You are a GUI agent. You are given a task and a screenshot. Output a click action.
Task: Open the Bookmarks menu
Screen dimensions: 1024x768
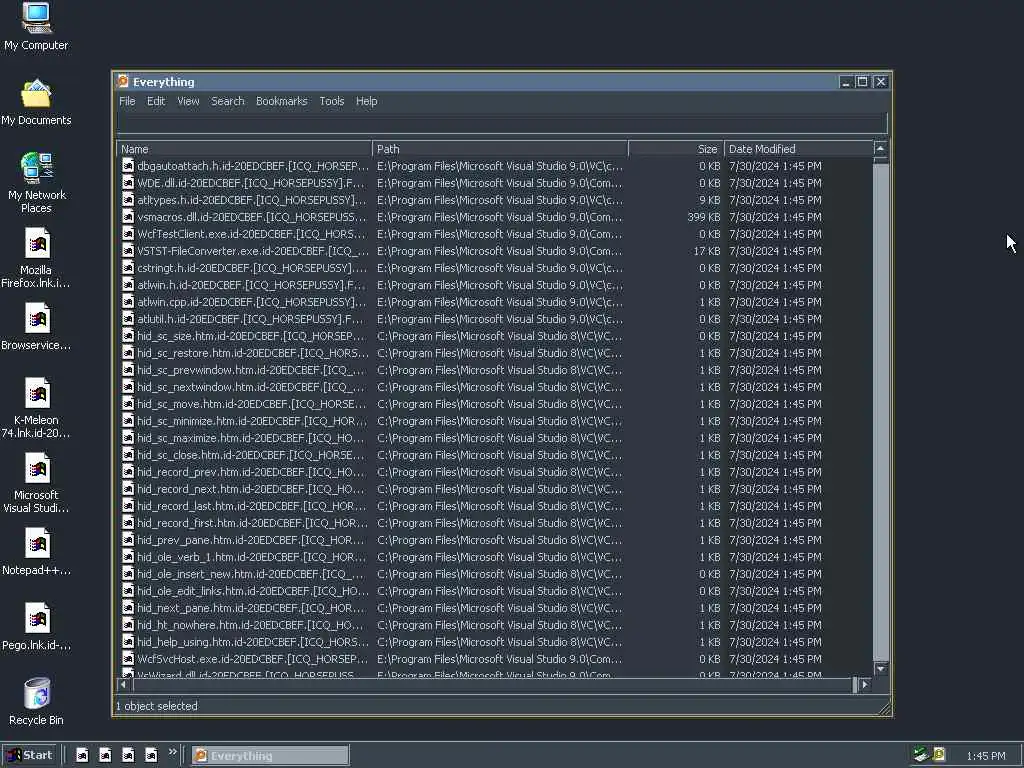click(281, 101)
